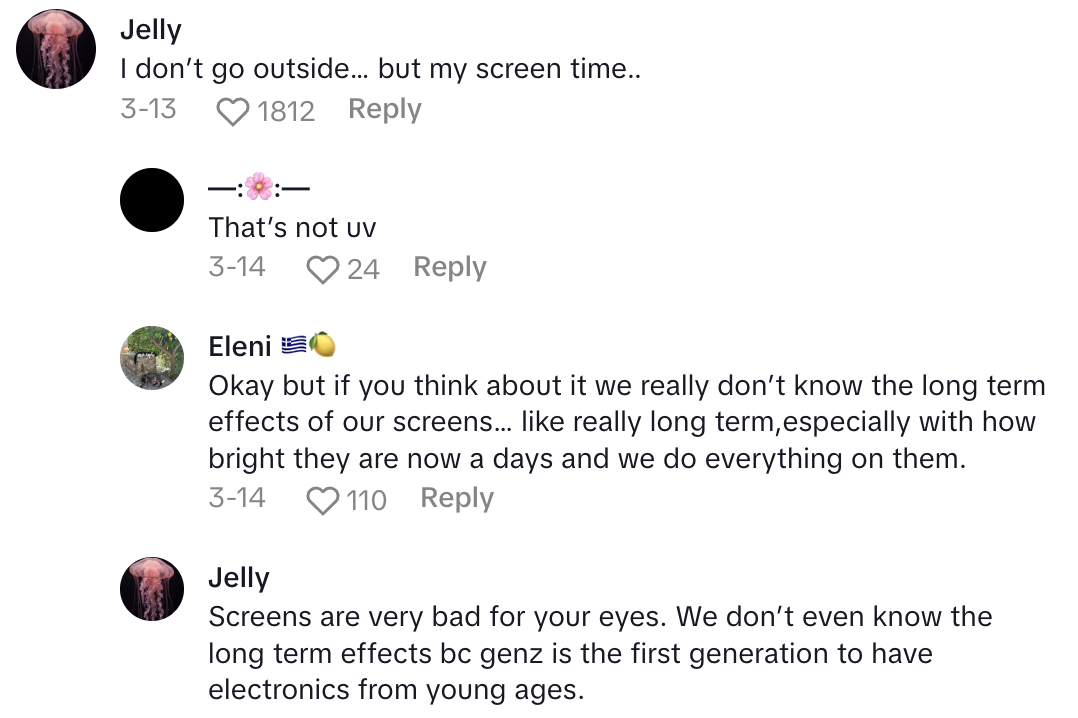The width and height of the screenshot is (1078, 718).
Task: Click the 3-14 date under "That's not uv"
Action: pyautogui.click(x=236, y=267)
